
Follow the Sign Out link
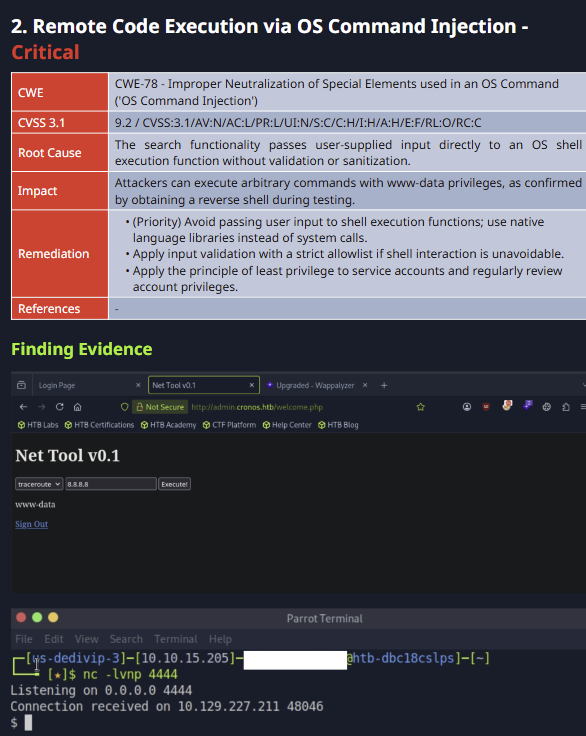[x=31, y=524]
